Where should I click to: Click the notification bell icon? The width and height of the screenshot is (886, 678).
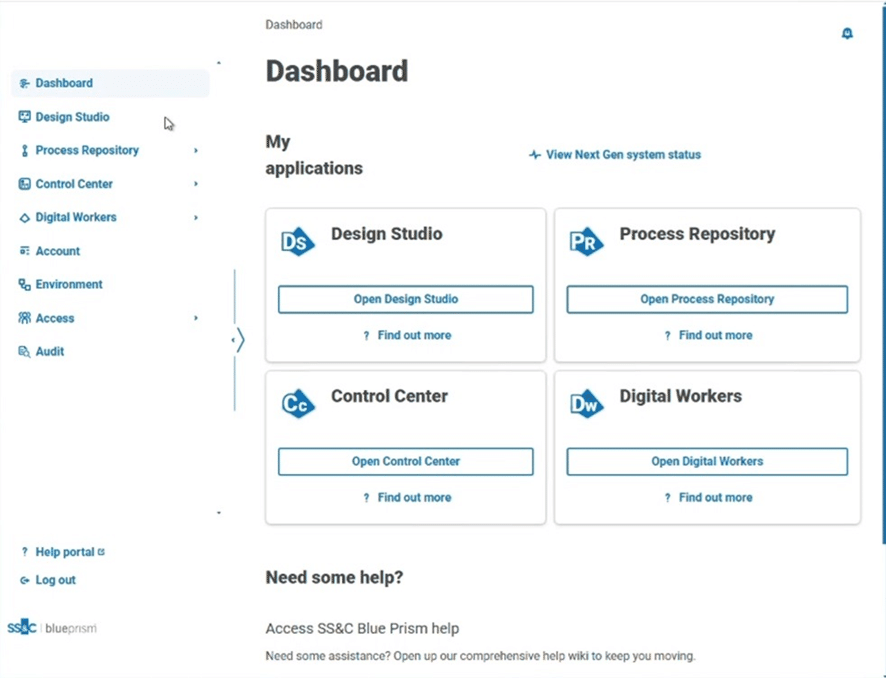847,33
